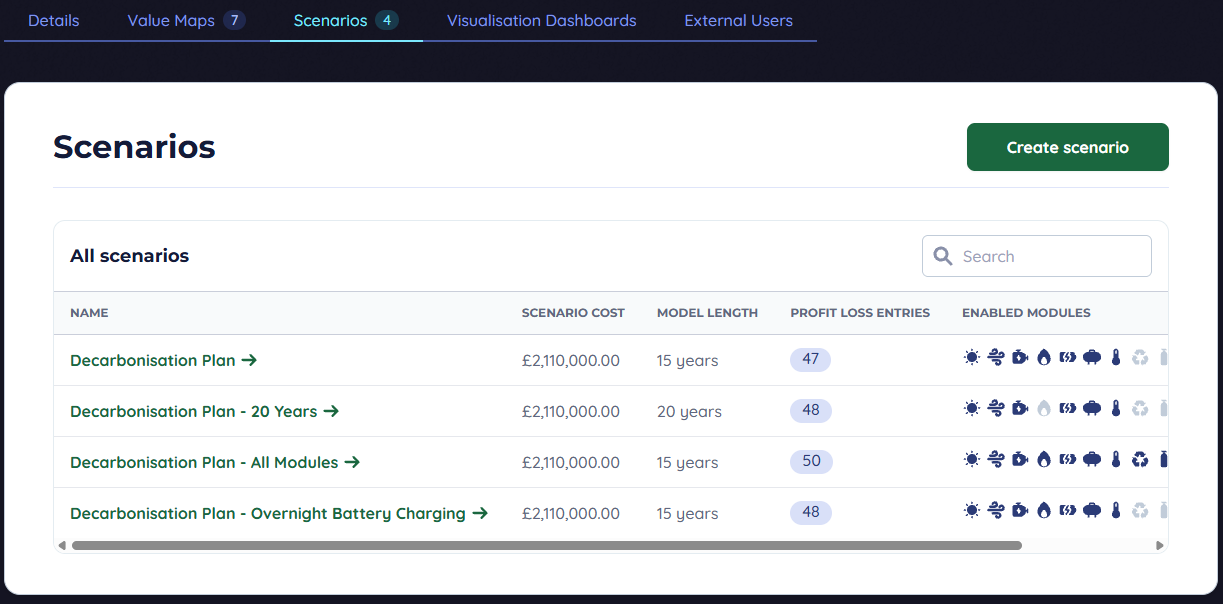Screen dimensions: 1223x604
Task: Click the solar sun icon for Decarbonisation Plan
Action: 971,358
